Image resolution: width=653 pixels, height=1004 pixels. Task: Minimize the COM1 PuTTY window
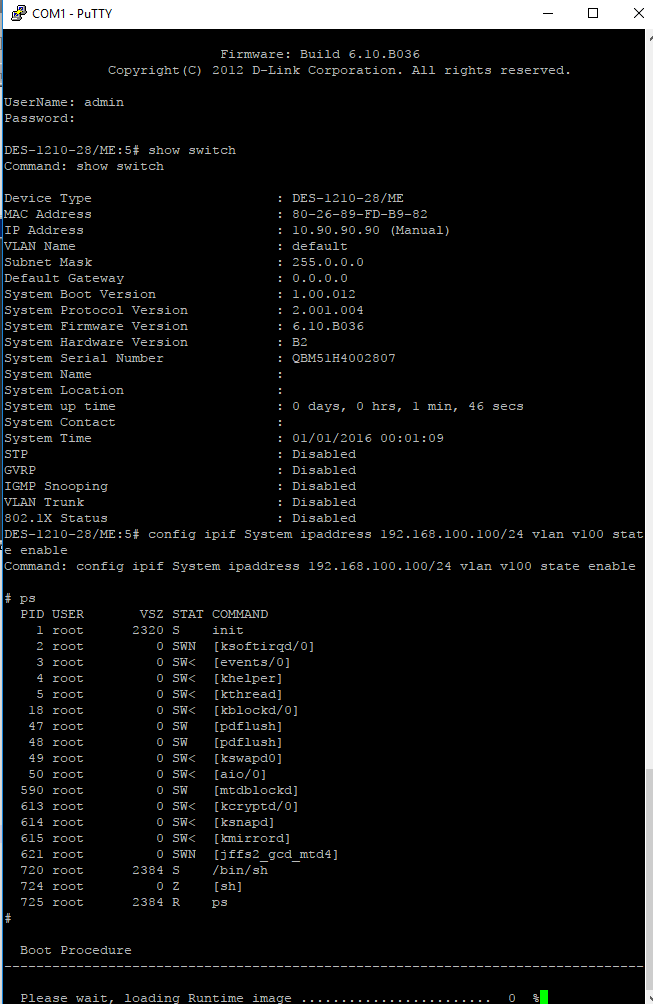tap(546, 14)
